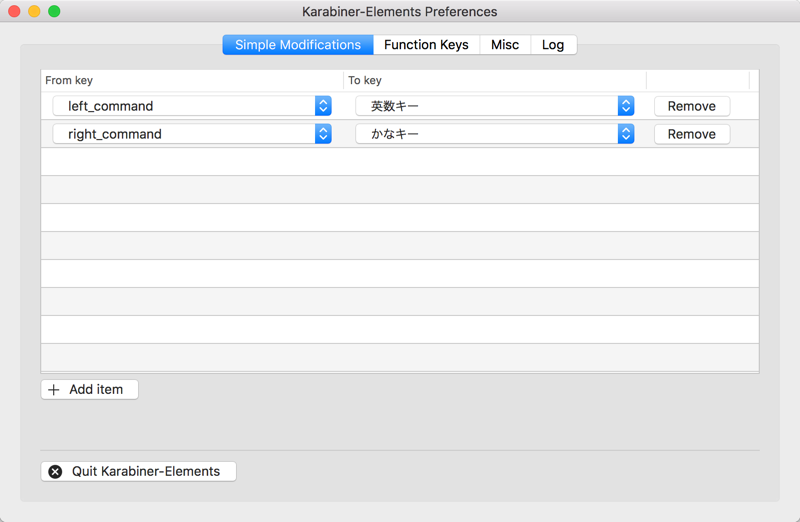Open the Function Keys tab

coord(426,45)
